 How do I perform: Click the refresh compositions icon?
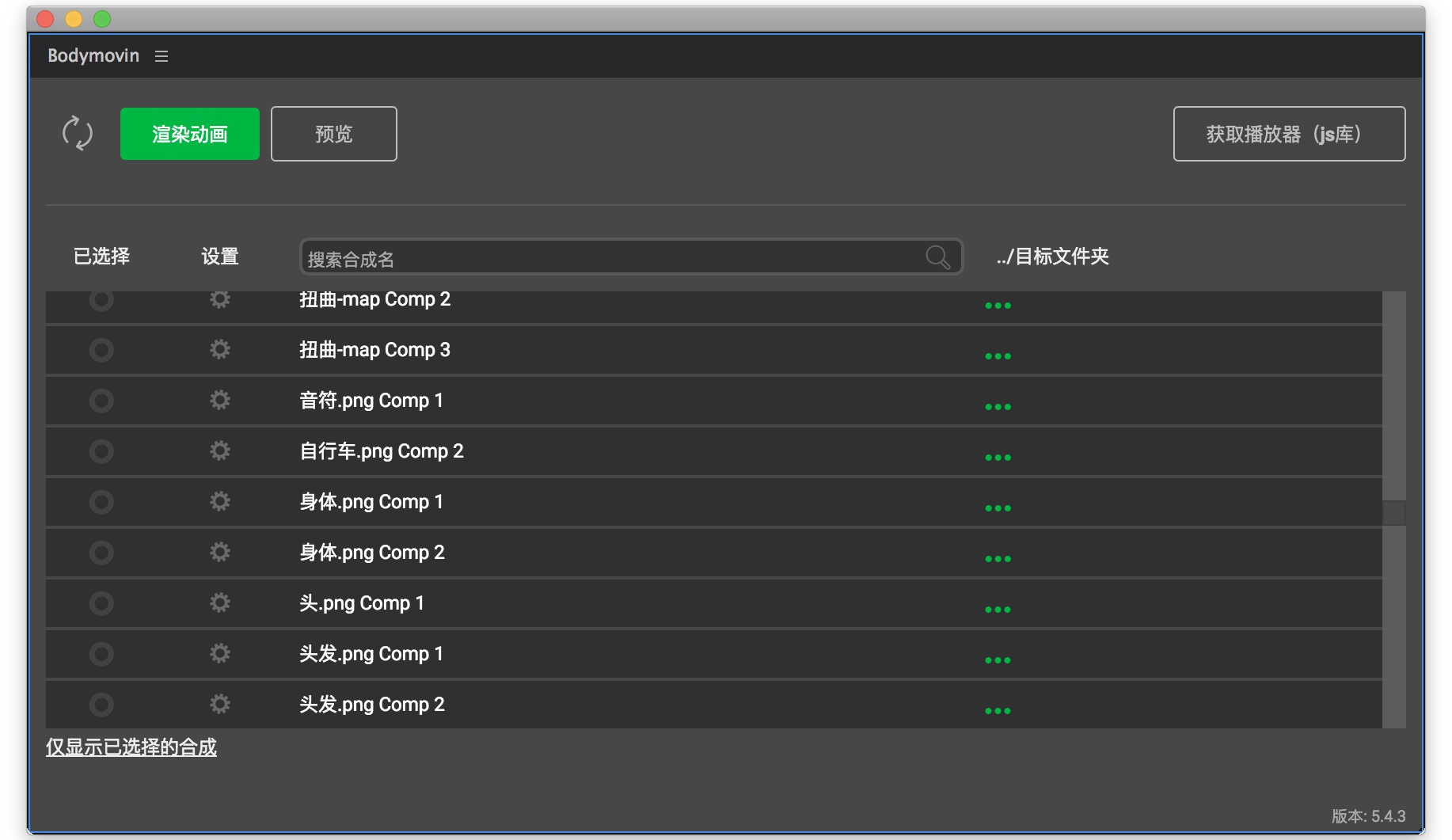click(78, 133)
